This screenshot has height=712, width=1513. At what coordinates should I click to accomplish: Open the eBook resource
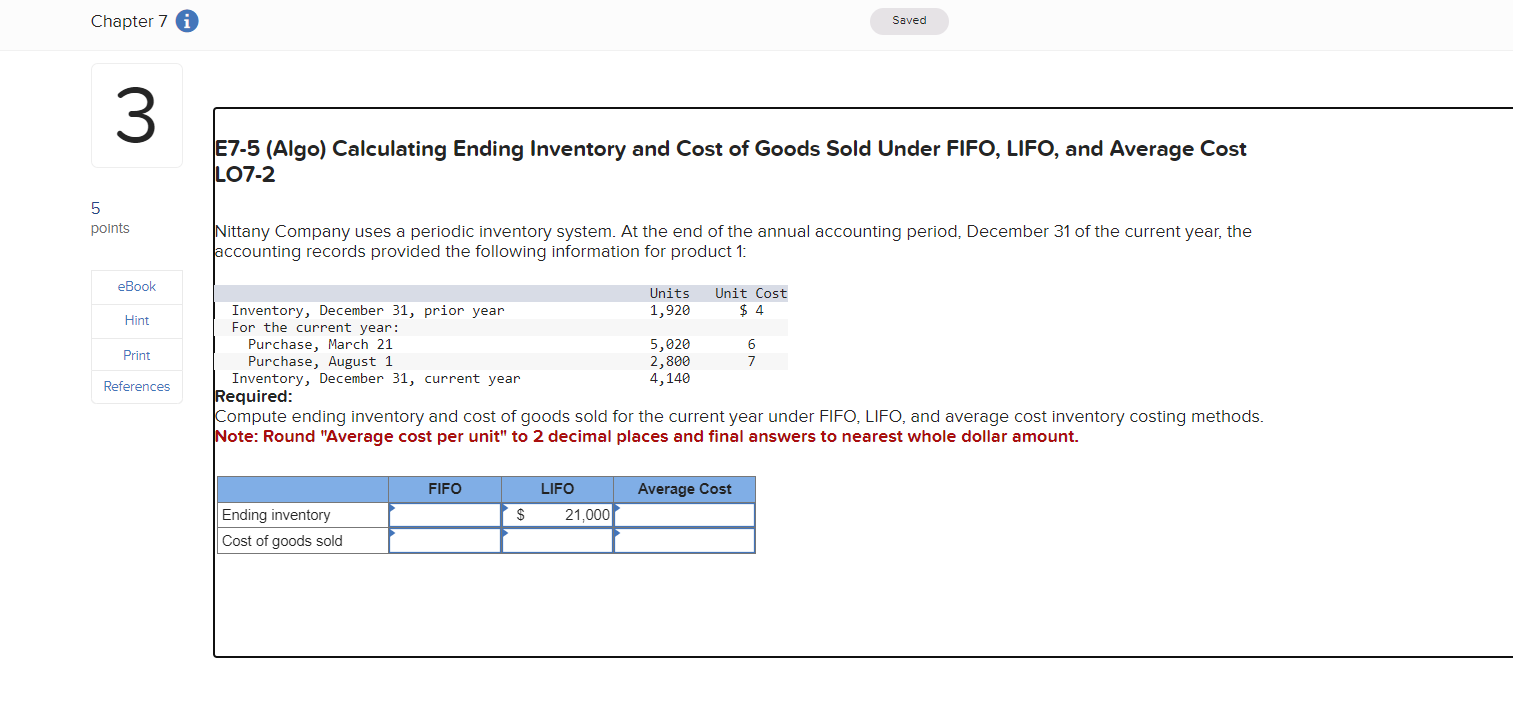pyautogui.click(x=136, y=286)
